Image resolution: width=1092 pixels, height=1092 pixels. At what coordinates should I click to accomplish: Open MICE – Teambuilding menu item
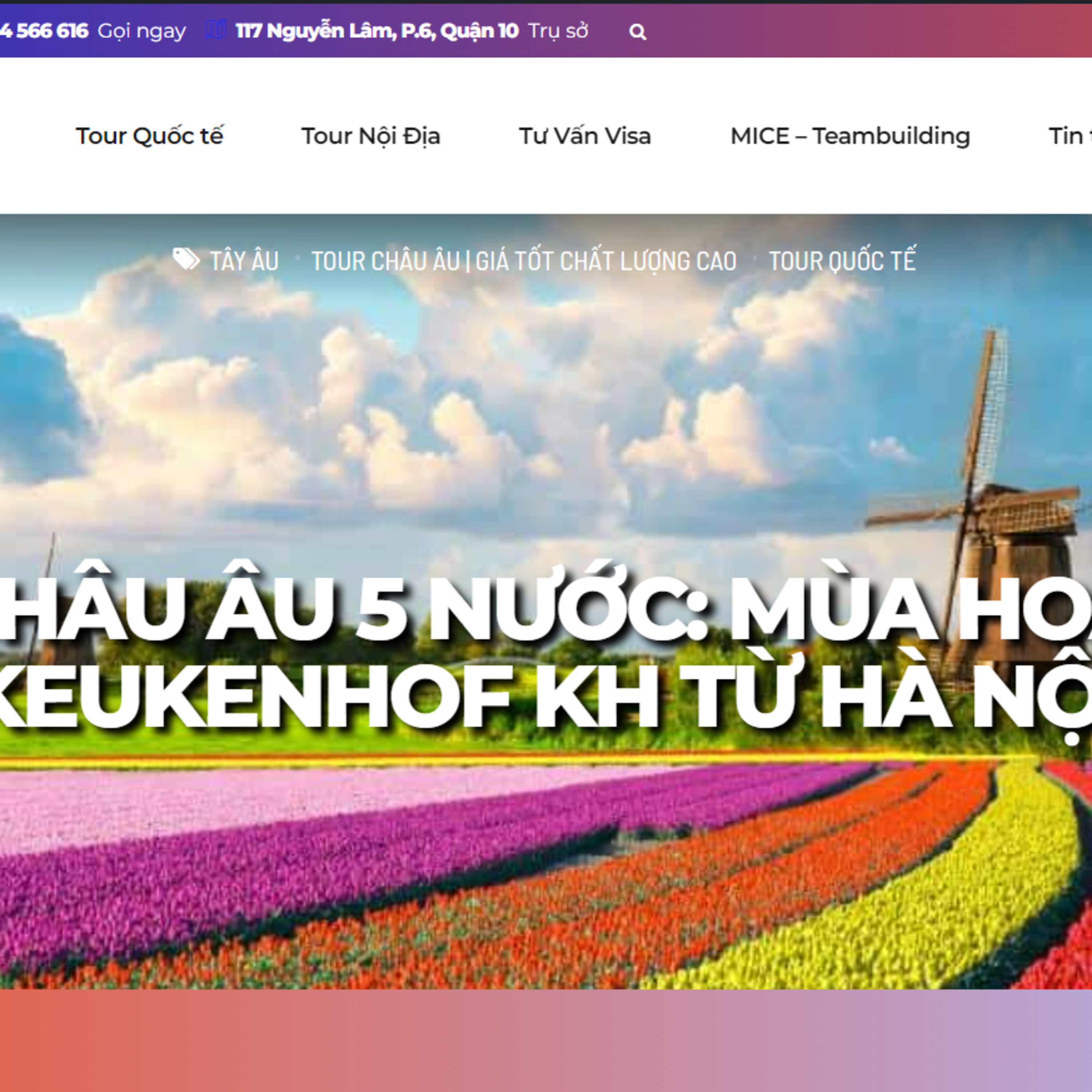850,136
